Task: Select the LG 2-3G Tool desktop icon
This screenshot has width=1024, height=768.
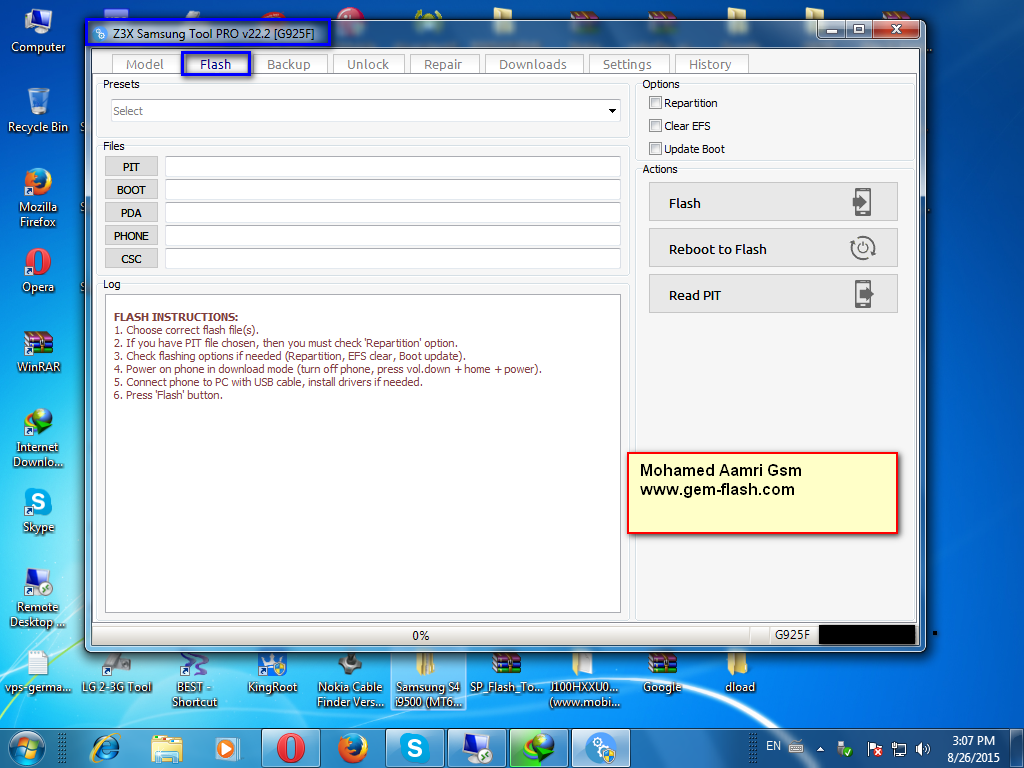Action: 116,673
